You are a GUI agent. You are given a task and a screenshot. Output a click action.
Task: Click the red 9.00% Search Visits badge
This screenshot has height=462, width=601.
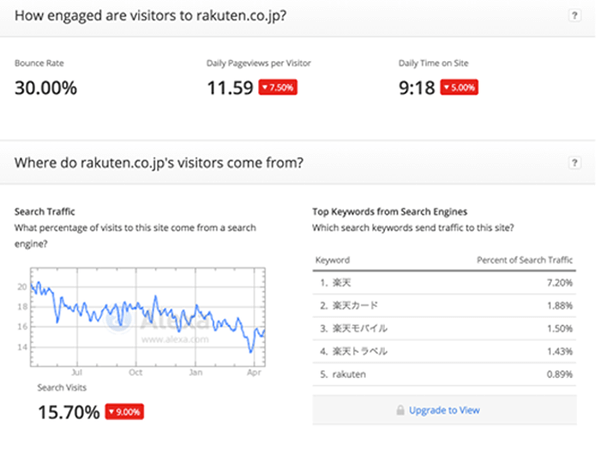click(x=125, y=411)
